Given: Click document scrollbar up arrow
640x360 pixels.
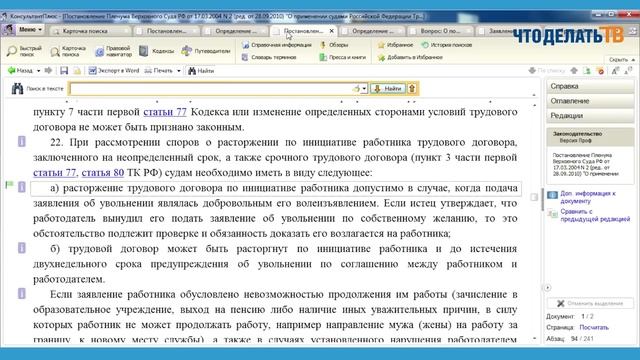Looking at the screenshot, I should 535,105.
